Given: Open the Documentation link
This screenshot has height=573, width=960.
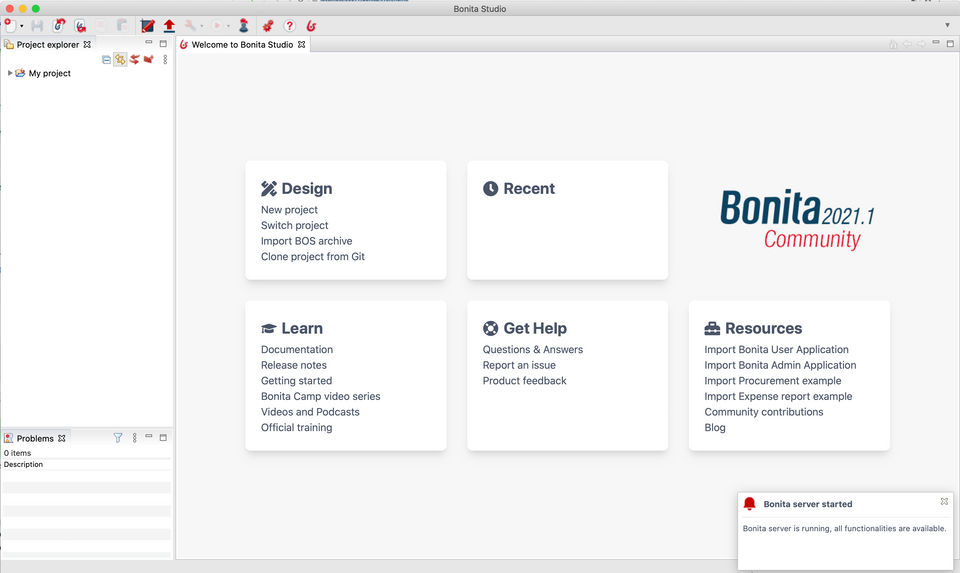Looking at the screenshot, I should coord(297,349).
